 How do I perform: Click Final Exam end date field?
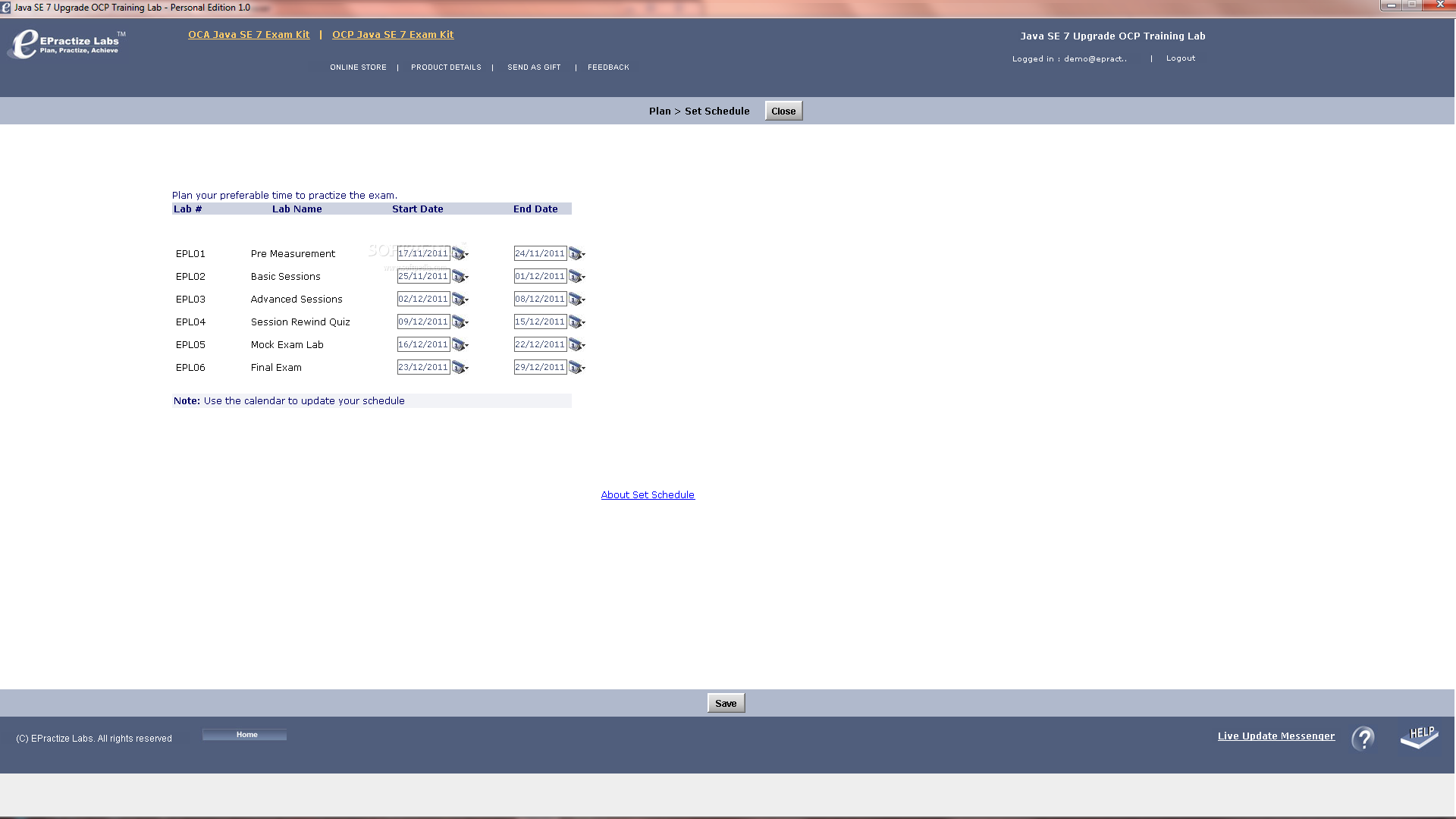tap(541, 367)
